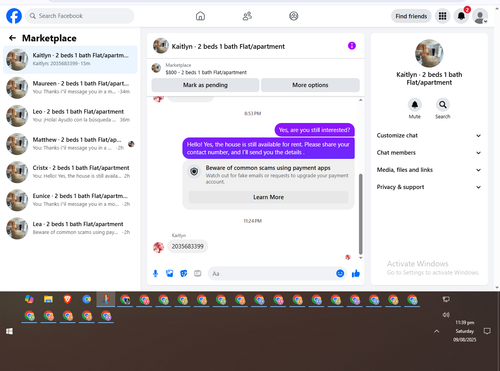Open the emoji picker smiley icon
Screen dimensions: 500x371
pos(340,273)
